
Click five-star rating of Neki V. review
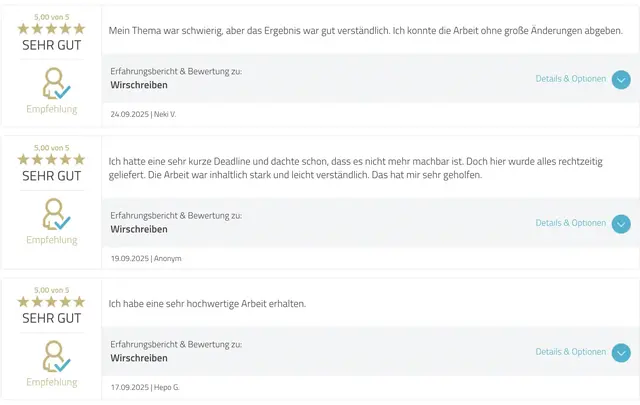point(51,29)
